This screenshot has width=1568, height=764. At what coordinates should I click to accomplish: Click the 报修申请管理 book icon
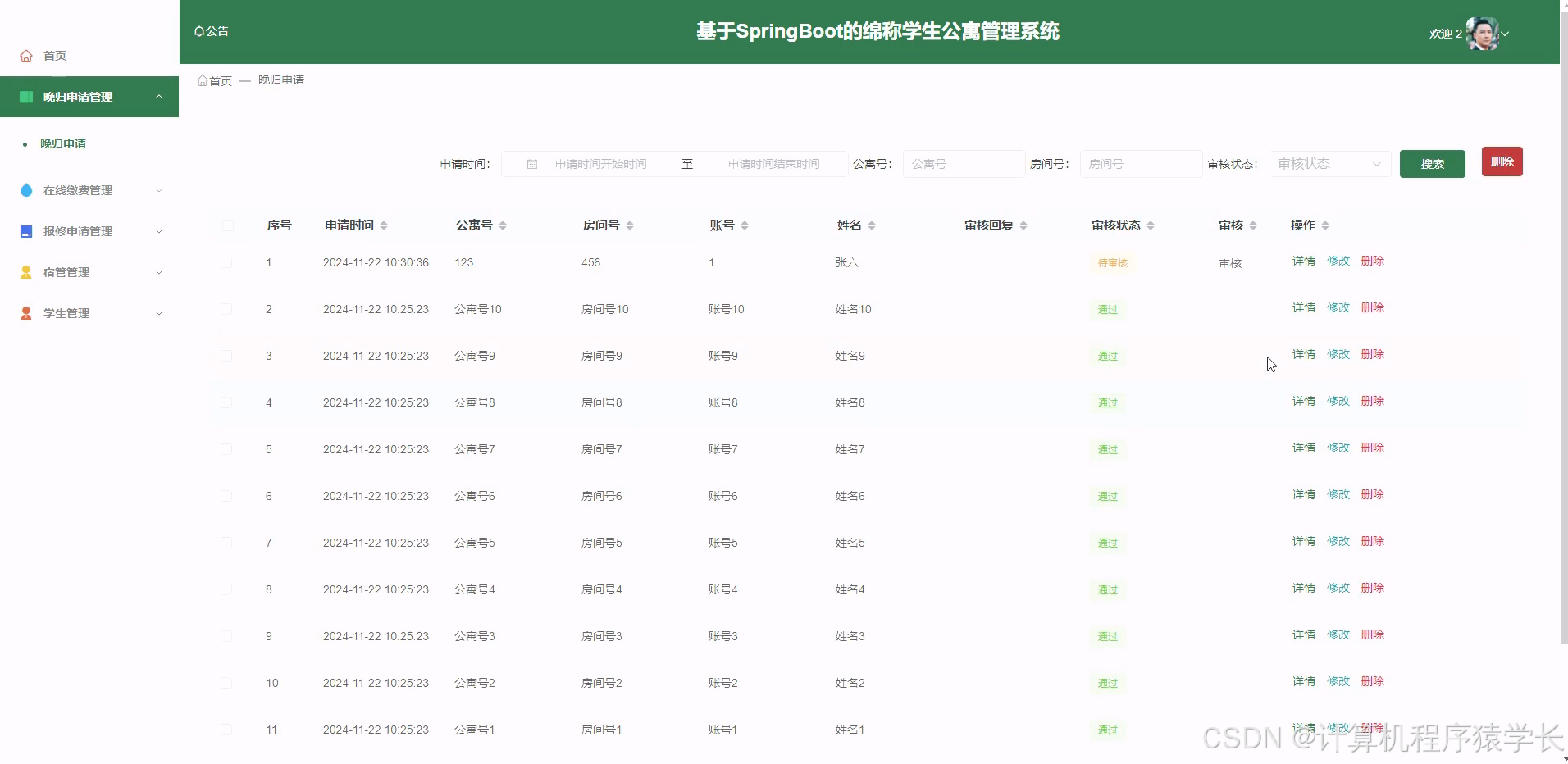25,230
